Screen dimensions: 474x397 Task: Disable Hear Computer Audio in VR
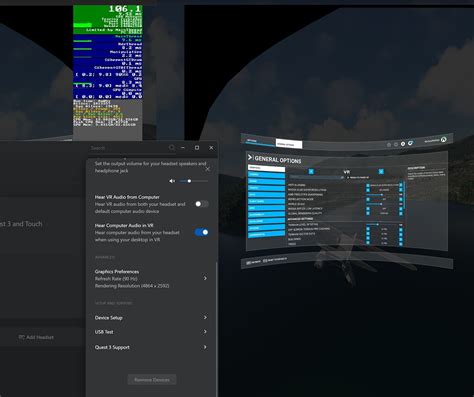[202, 232]
